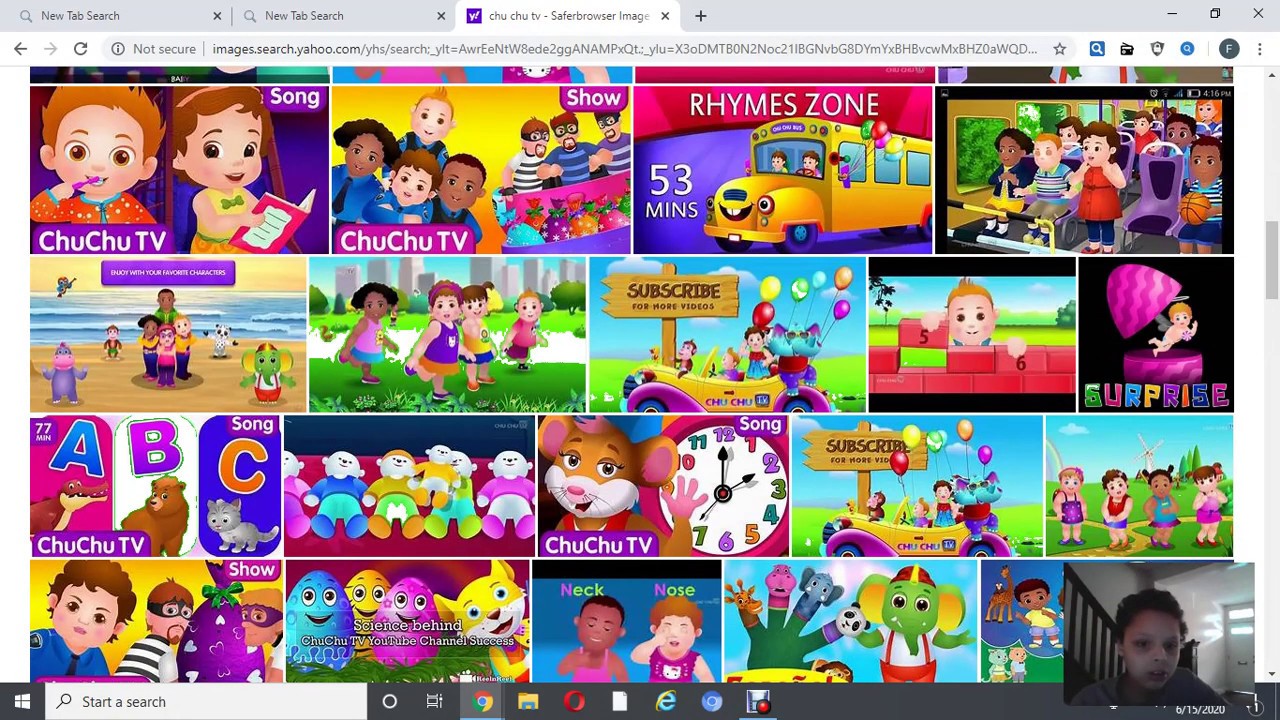This screenshot has height=720, width=1280.
Task: Open the blank document taskbar icon
Action: 620,702
